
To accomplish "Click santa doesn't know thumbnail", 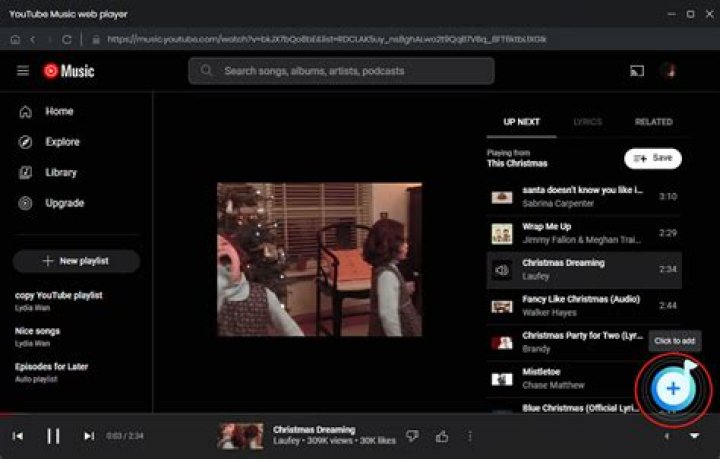I will click(x=502, y=197).
